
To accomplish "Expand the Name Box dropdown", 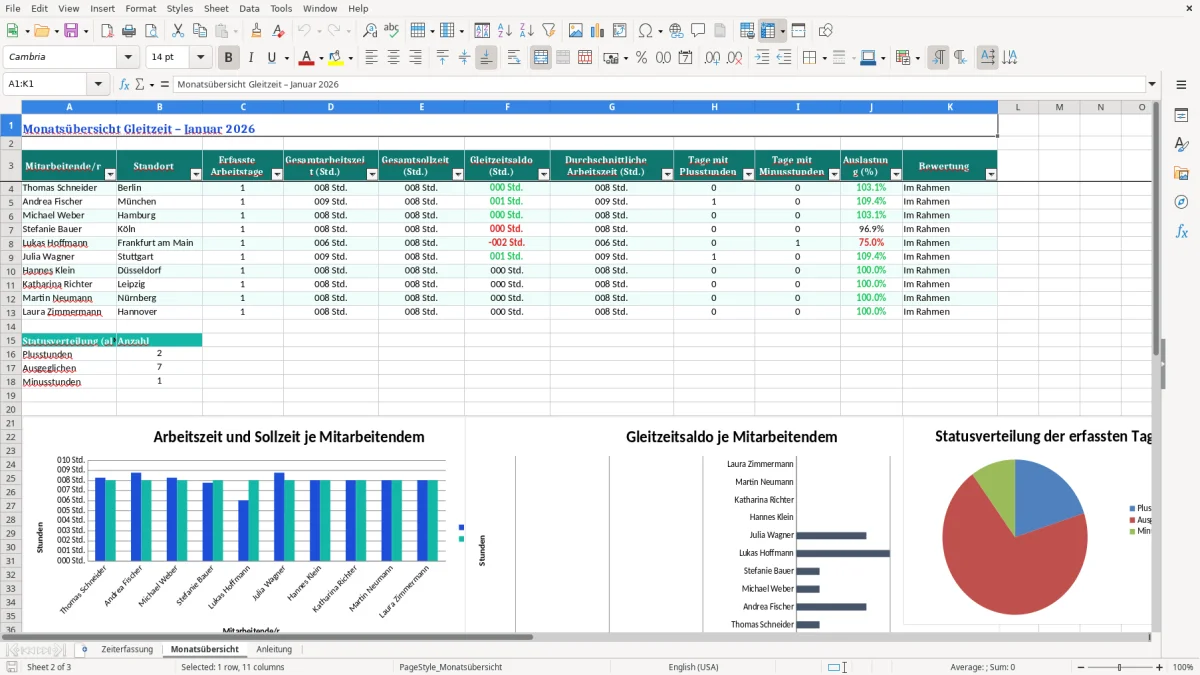I will tap(98, 85).
